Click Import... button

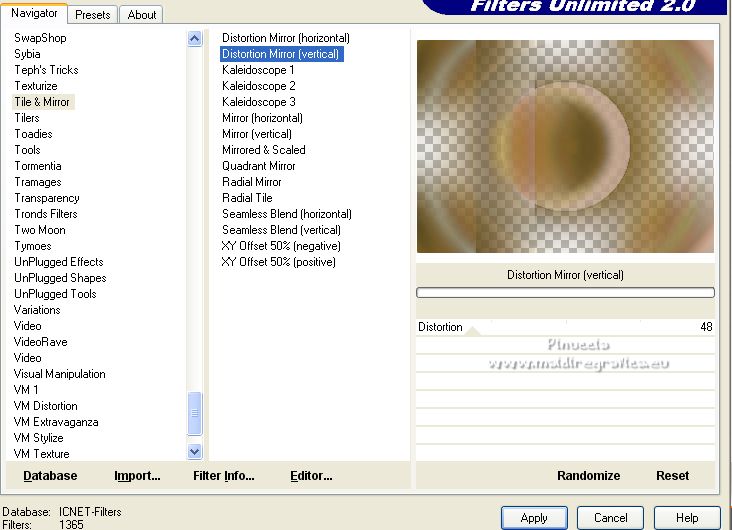coord(137,475)
